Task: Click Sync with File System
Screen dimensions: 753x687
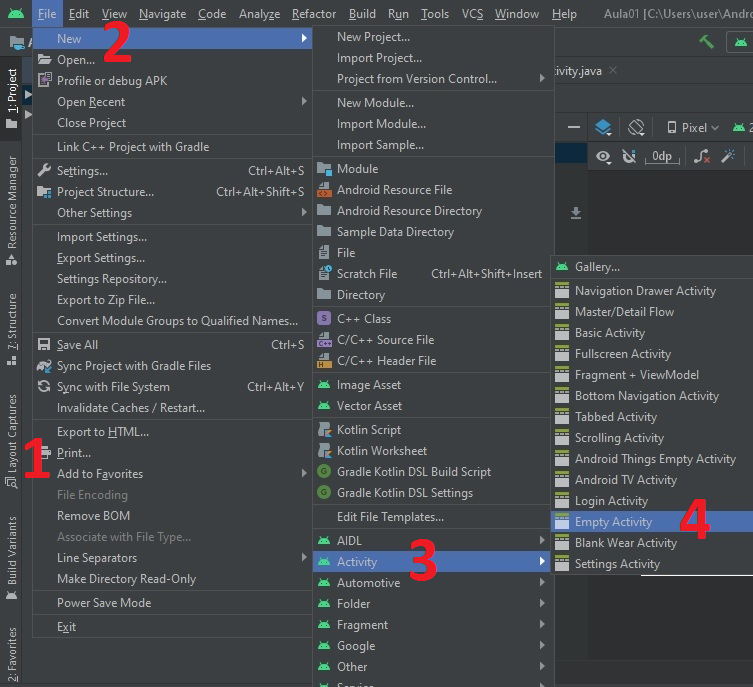Action: 172,387
